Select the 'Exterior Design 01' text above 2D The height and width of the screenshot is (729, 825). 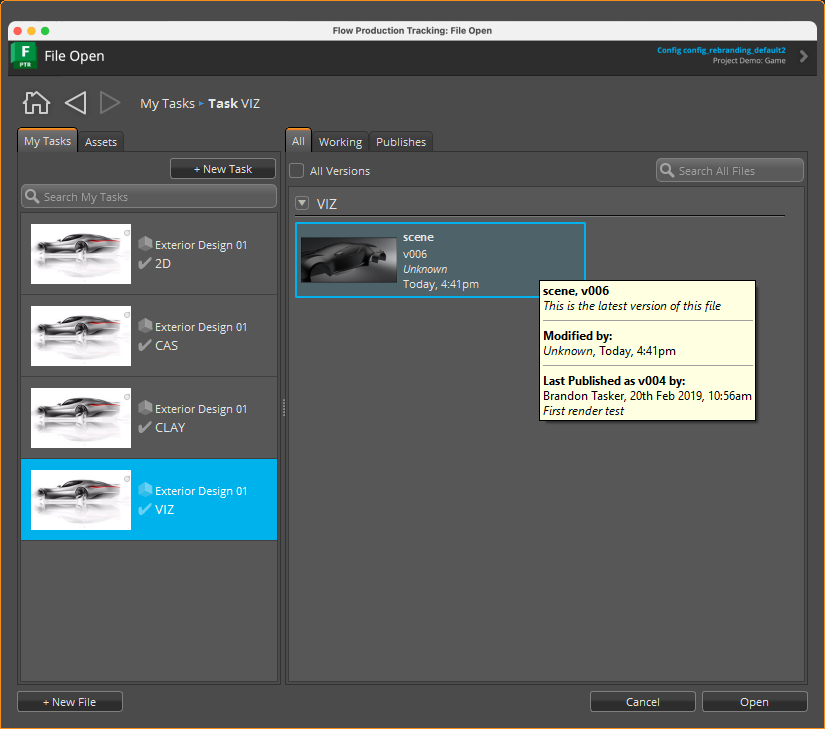coord(201,245)
